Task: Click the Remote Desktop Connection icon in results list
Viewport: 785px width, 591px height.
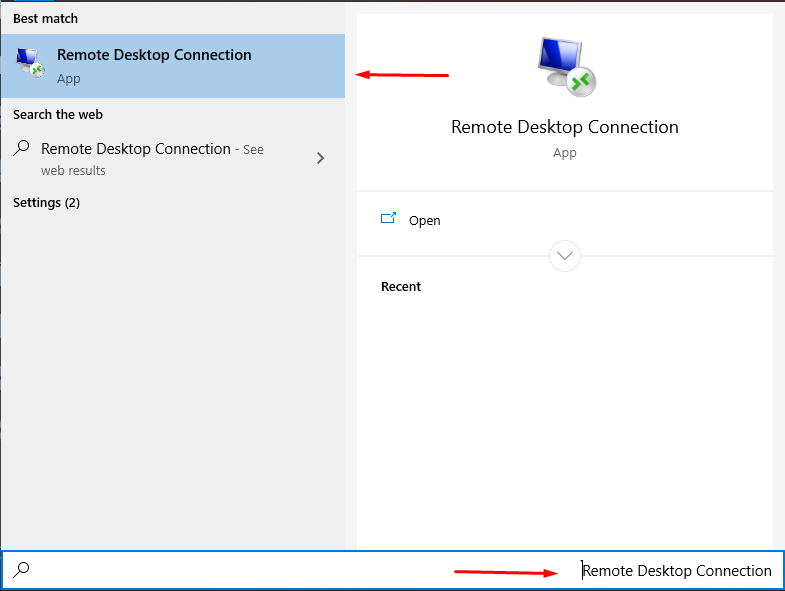Action: (x=30, y=63)
